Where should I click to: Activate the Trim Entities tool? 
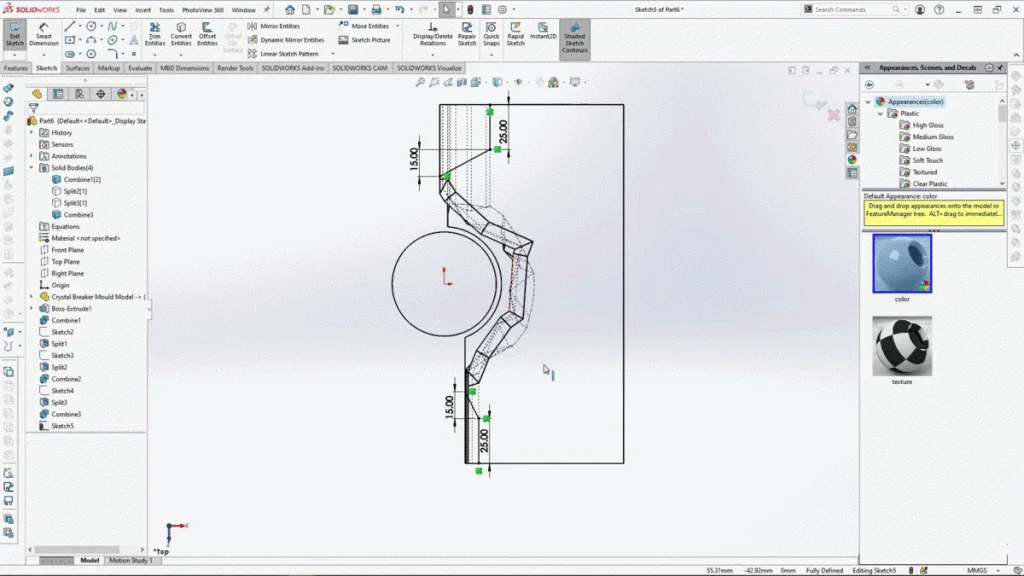pos(155,34)
